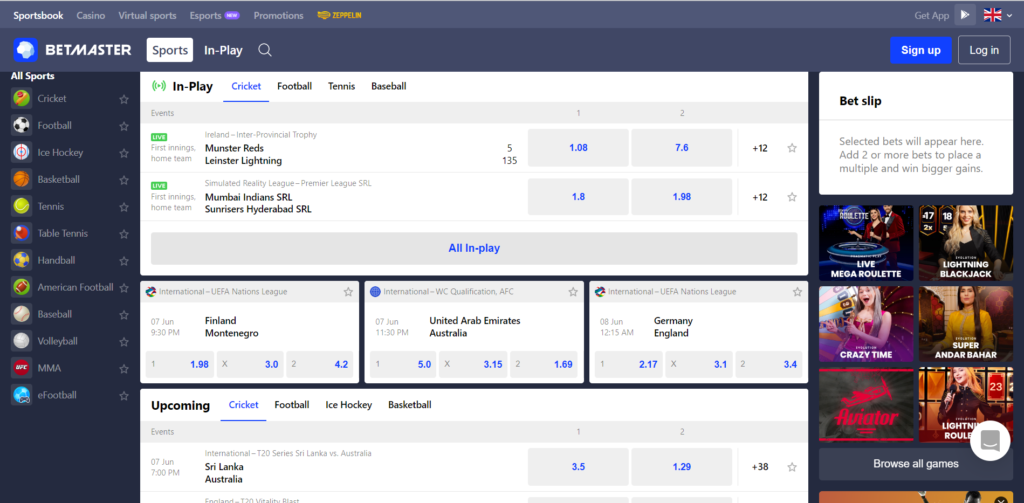Viewport: 1024px width, 503px height.
Task: Star the Sri Lanka vs Australia match
Action: tap(792, 467)
